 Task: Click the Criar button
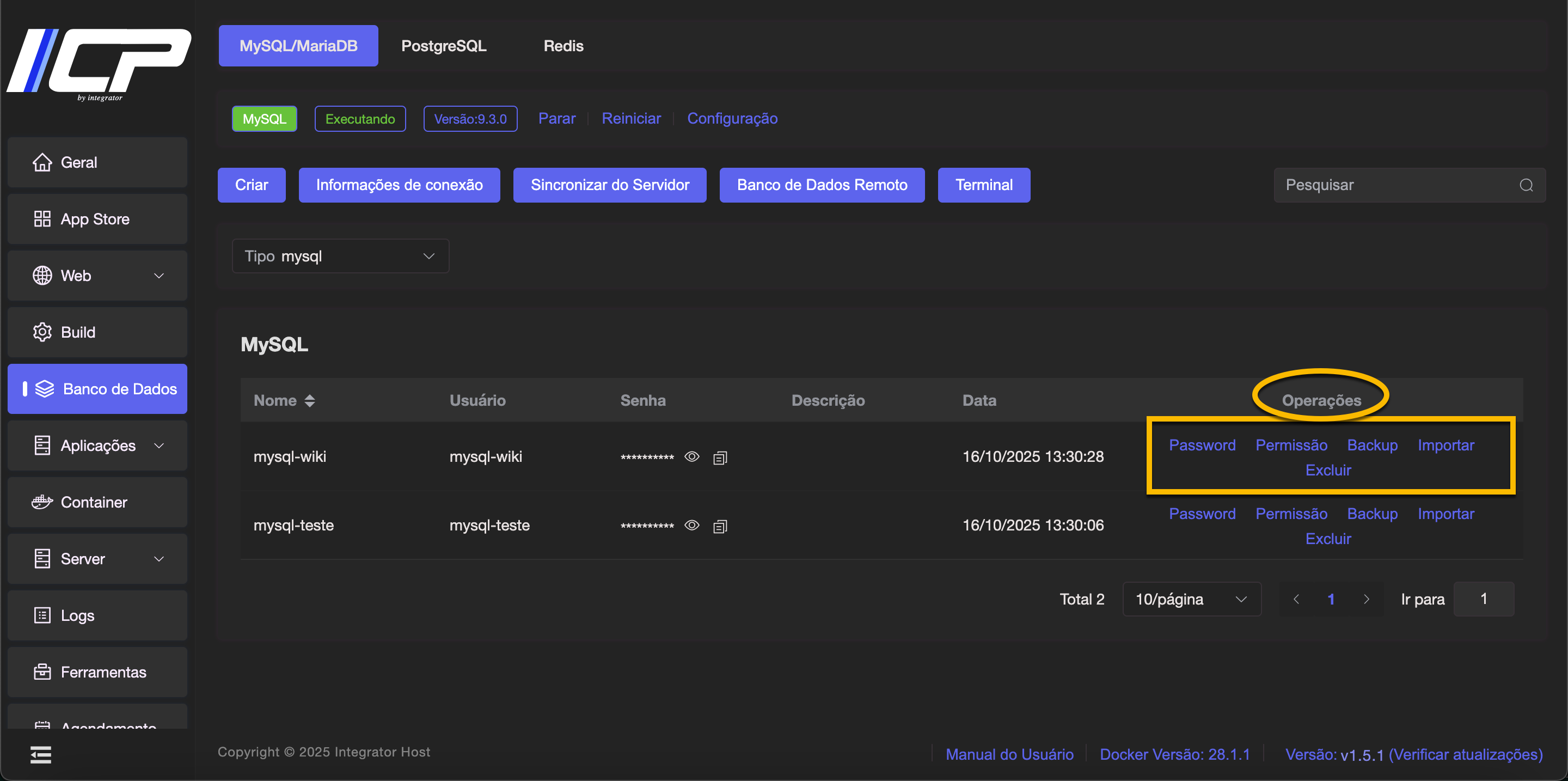click(x=252, y=185)
